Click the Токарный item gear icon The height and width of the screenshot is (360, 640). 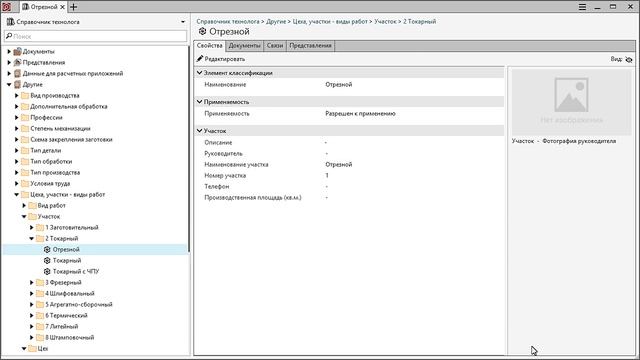pyautogui.click(x=47, y=260)
